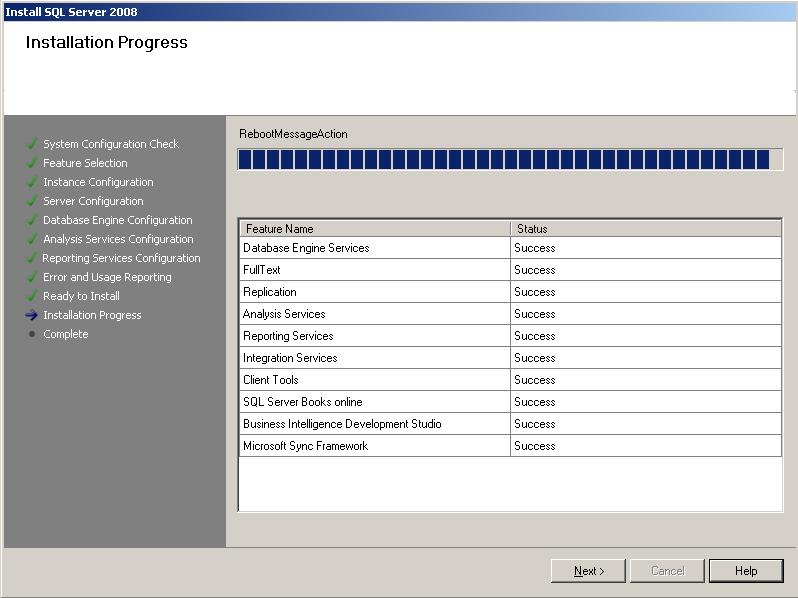798x598 pixels.
Task: Click the Integration Services feature row
Action: 510,358
